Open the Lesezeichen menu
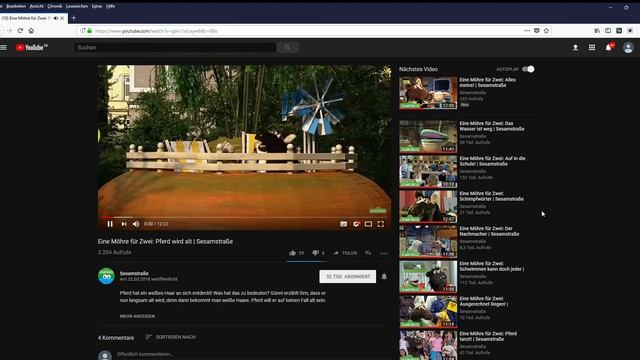The height and width of the screenshot is (360, 640). [77, 6]
